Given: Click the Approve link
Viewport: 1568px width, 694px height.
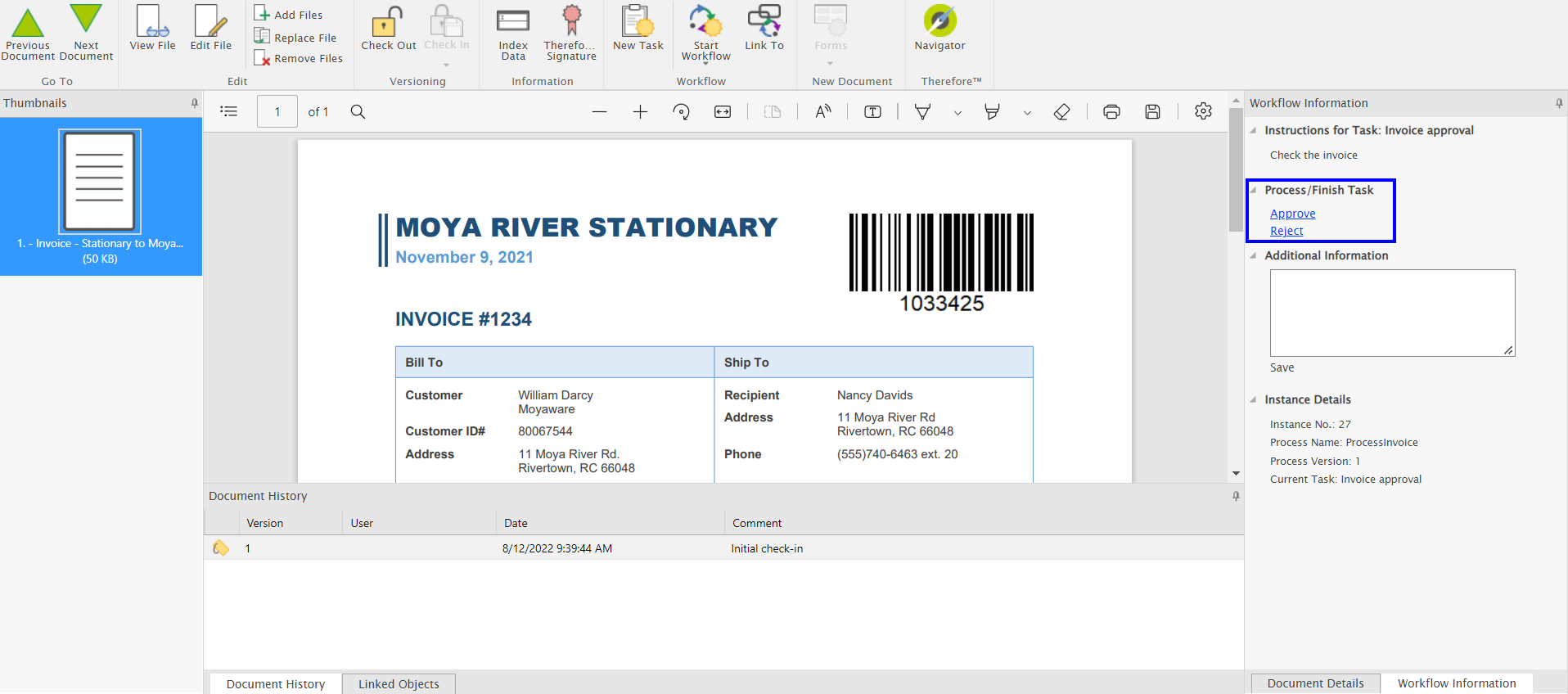Looking at the screenshot, I should tap(1292, 214).
